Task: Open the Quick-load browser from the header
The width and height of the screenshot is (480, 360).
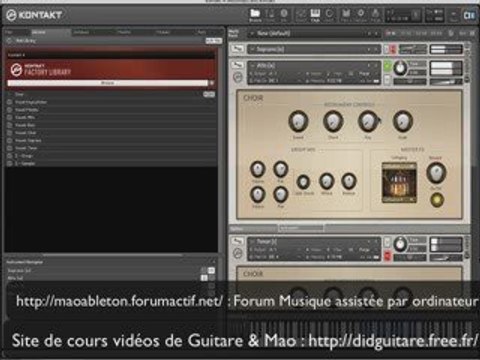Action: click(x=329, y=15)
